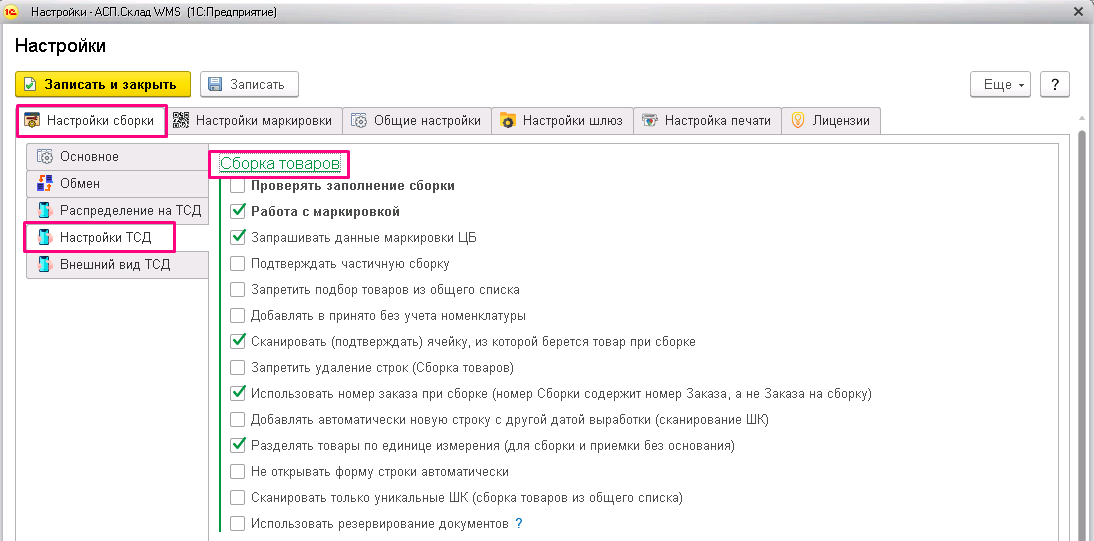Screen dimensions: 1094x541
Task: Click the gear icon for Общие настройки
Action: pos(359,120)
